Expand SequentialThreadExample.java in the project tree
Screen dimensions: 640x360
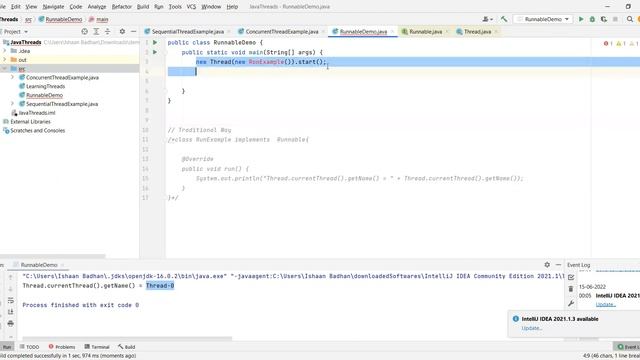[x=12, y=104]
